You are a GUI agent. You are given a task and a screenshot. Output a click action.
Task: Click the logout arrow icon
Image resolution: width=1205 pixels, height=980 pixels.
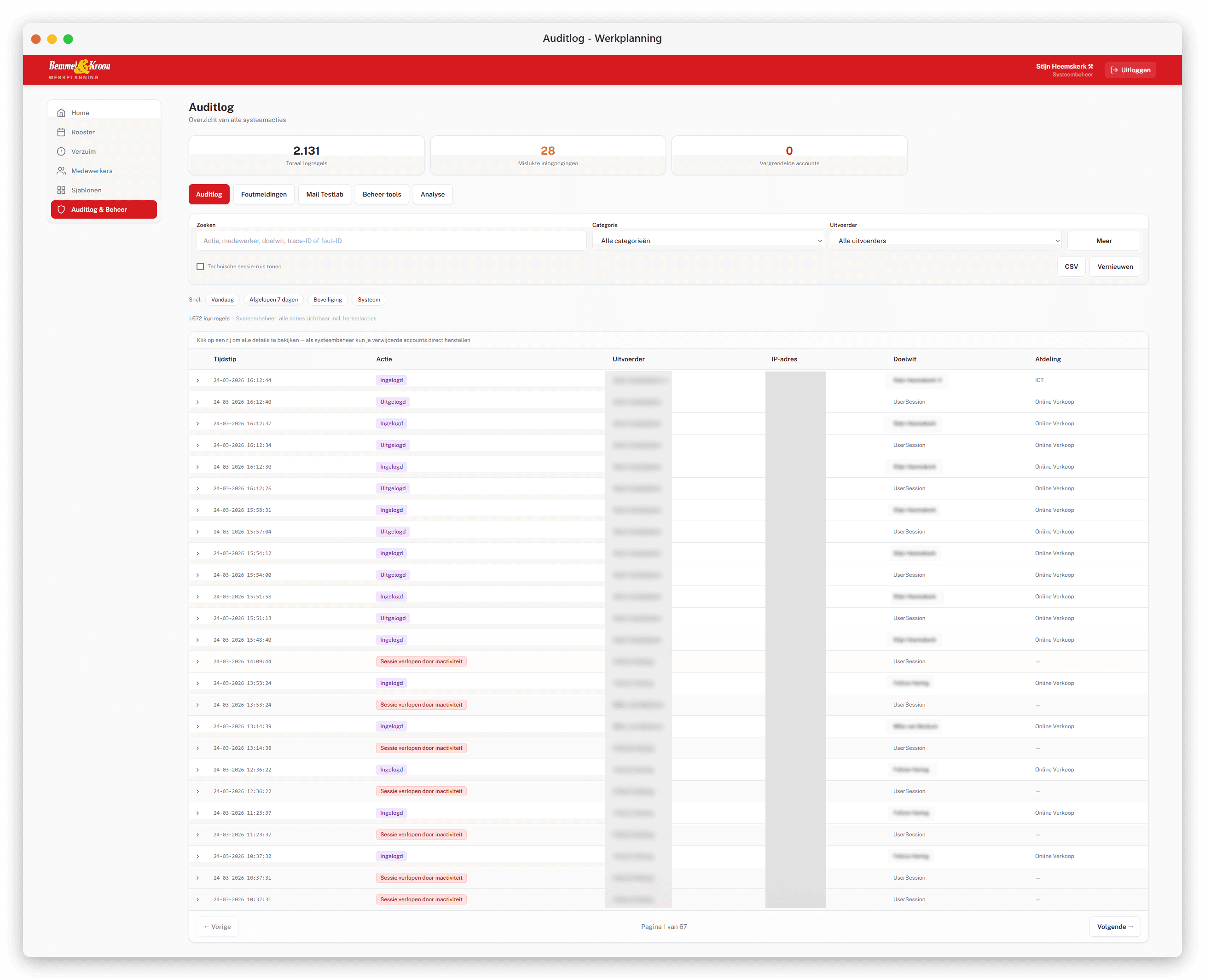pyautogui.click(x=1114, y=70)
